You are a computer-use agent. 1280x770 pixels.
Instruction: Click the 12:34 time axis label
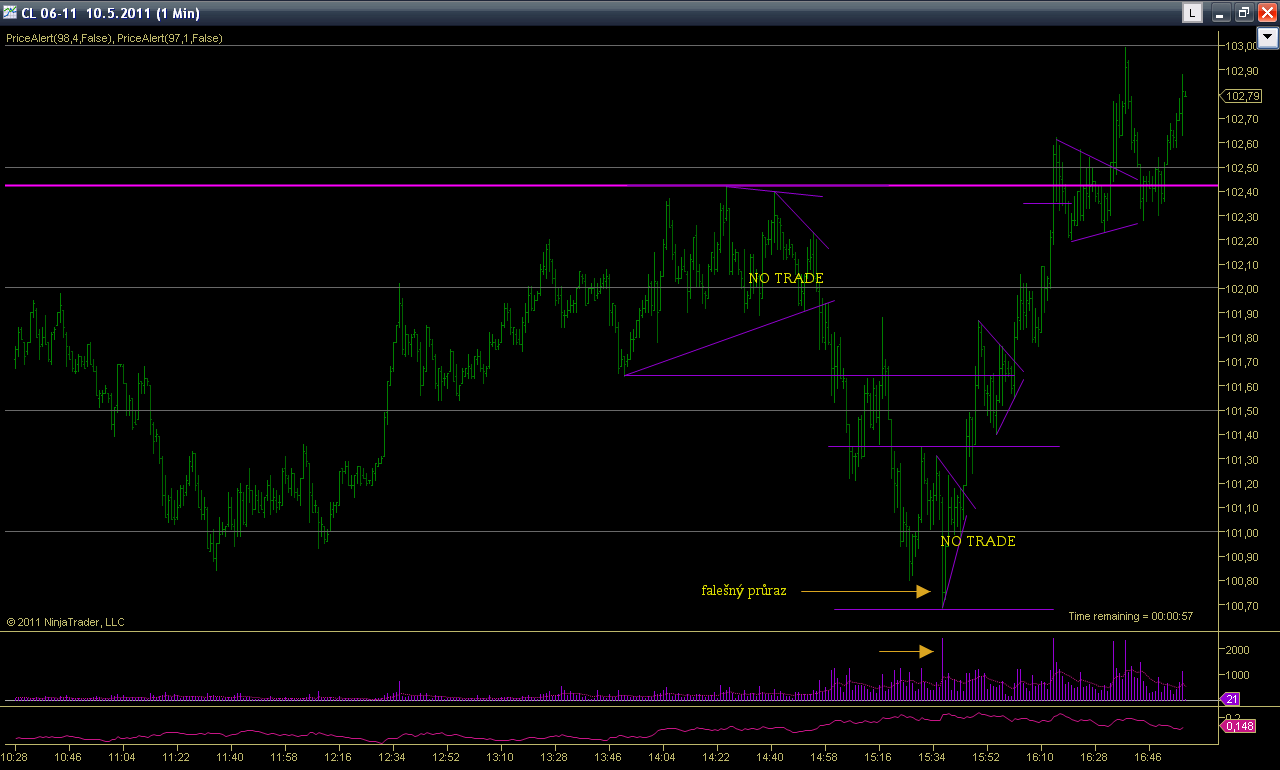coord(392,757)
